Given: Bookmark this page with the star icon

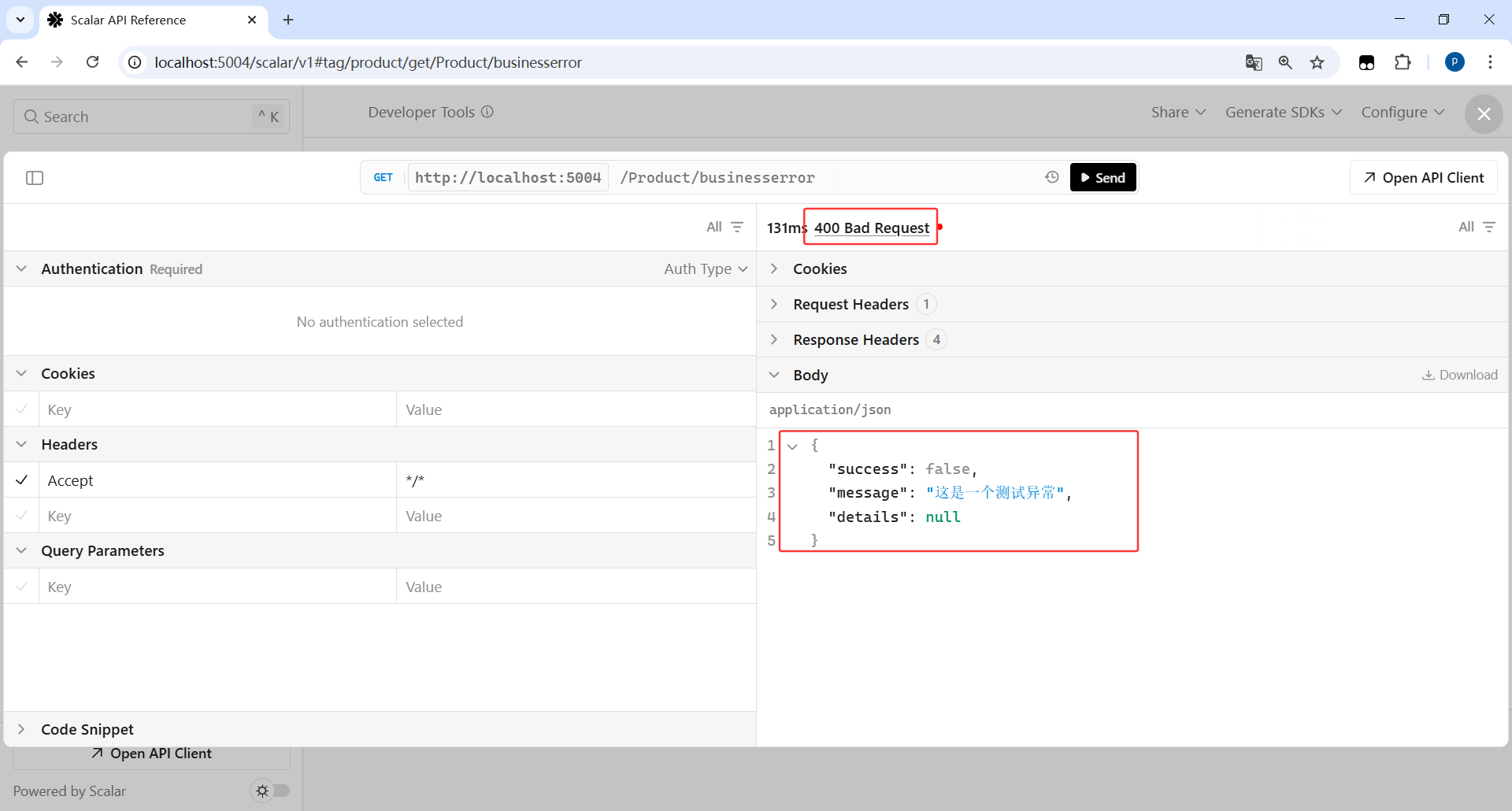Looking at the screenshot, I should click(1317, 62).
